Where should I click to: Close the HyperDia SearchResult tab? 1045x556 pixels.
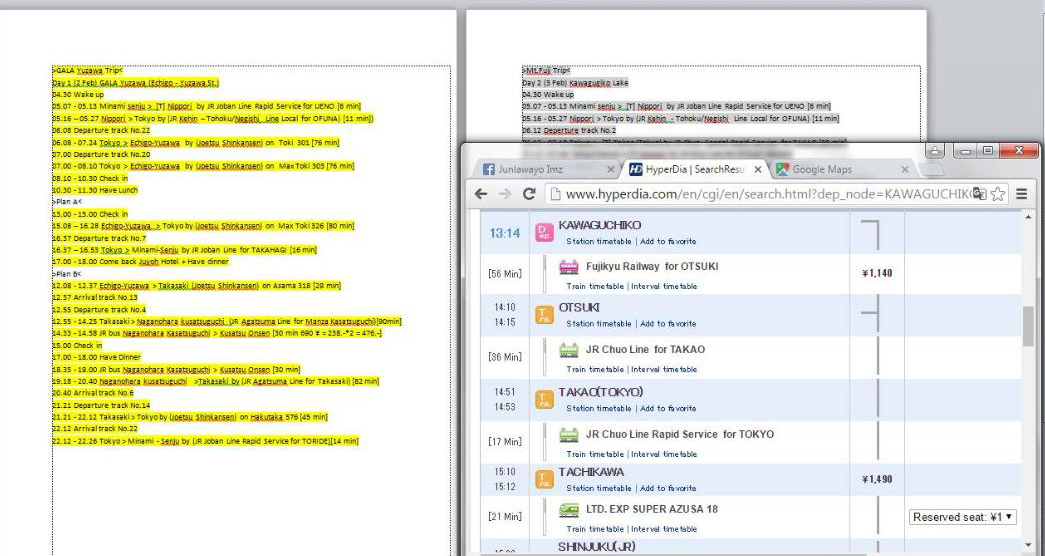[757, 170]
